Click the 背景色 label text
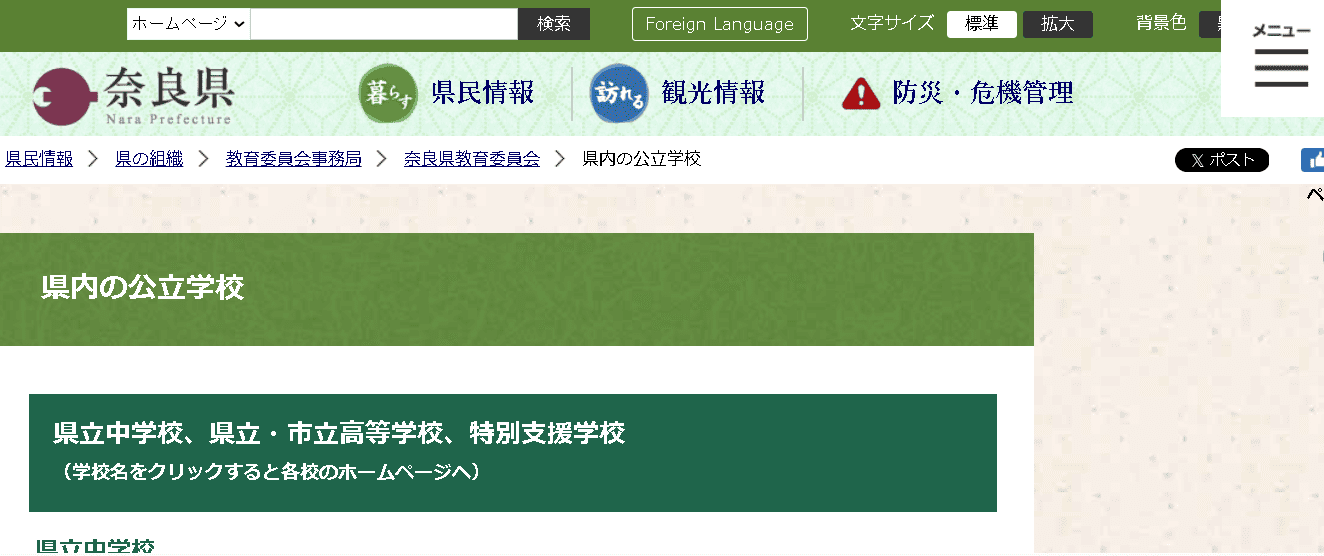 click(x=1161, y=23)
